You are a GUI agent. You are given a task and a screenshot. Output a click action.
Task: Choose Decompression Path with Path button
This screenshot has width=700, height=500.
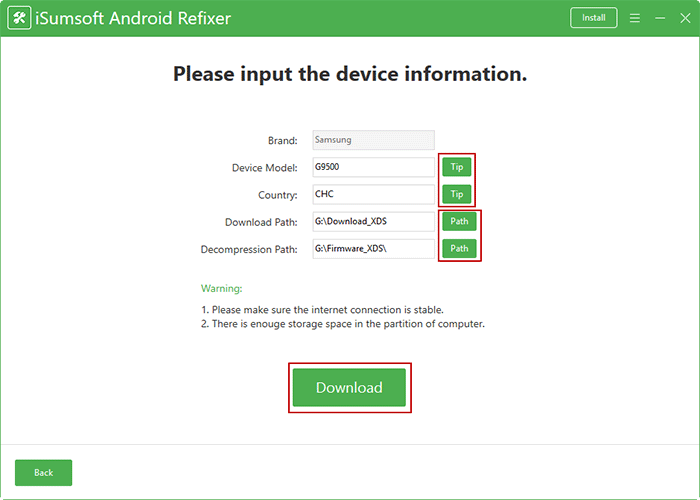[x=459, y=249]
